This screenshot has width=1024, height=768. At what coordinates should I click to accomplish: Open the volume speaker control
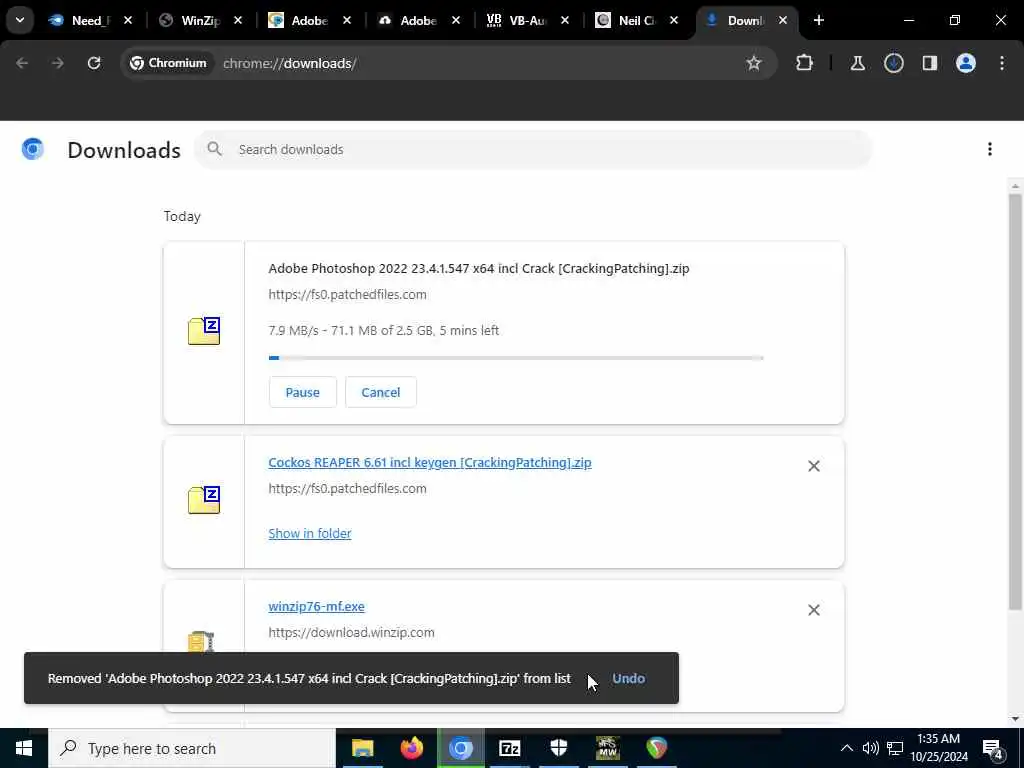[x=871, y=748]
